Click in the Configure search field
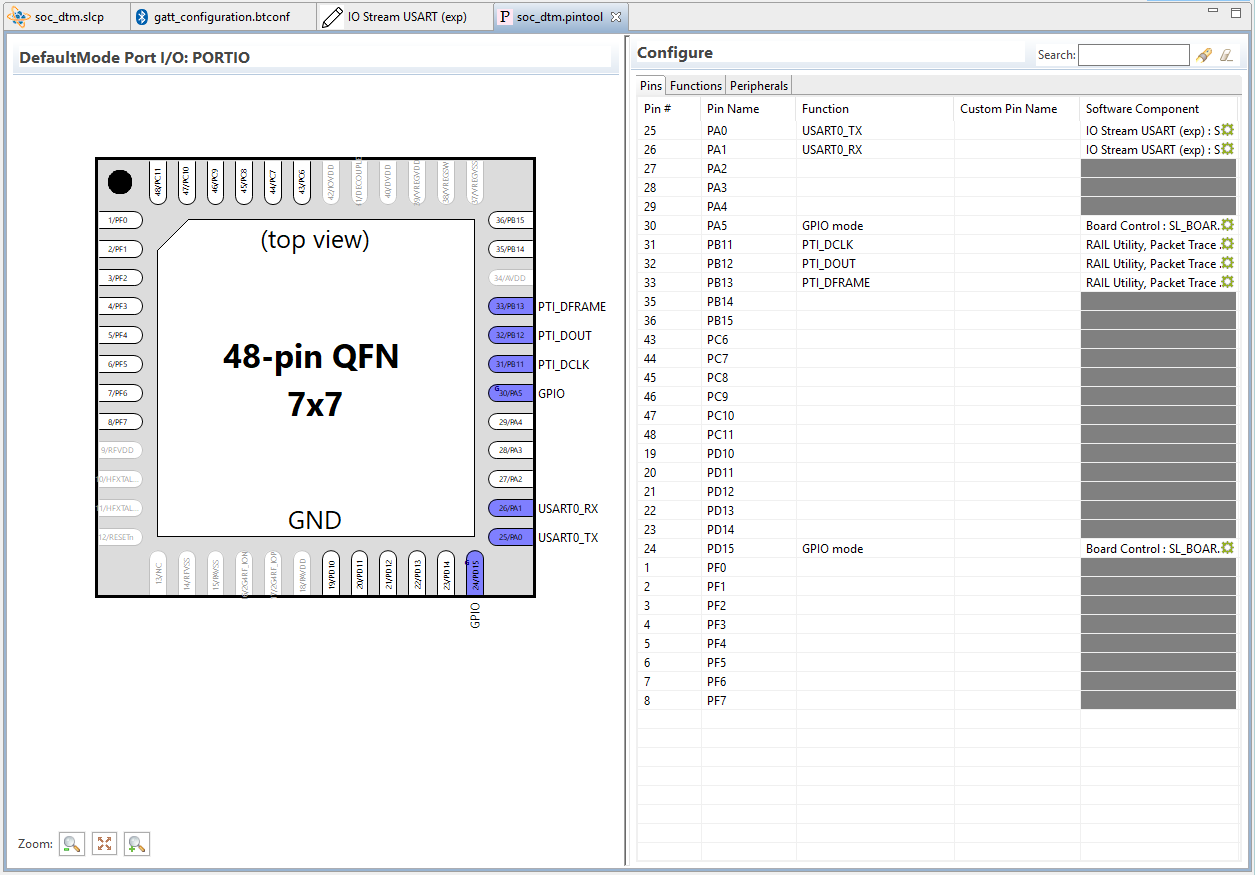This screenshot has height=875, width=1255. (x=1133, y=55)
